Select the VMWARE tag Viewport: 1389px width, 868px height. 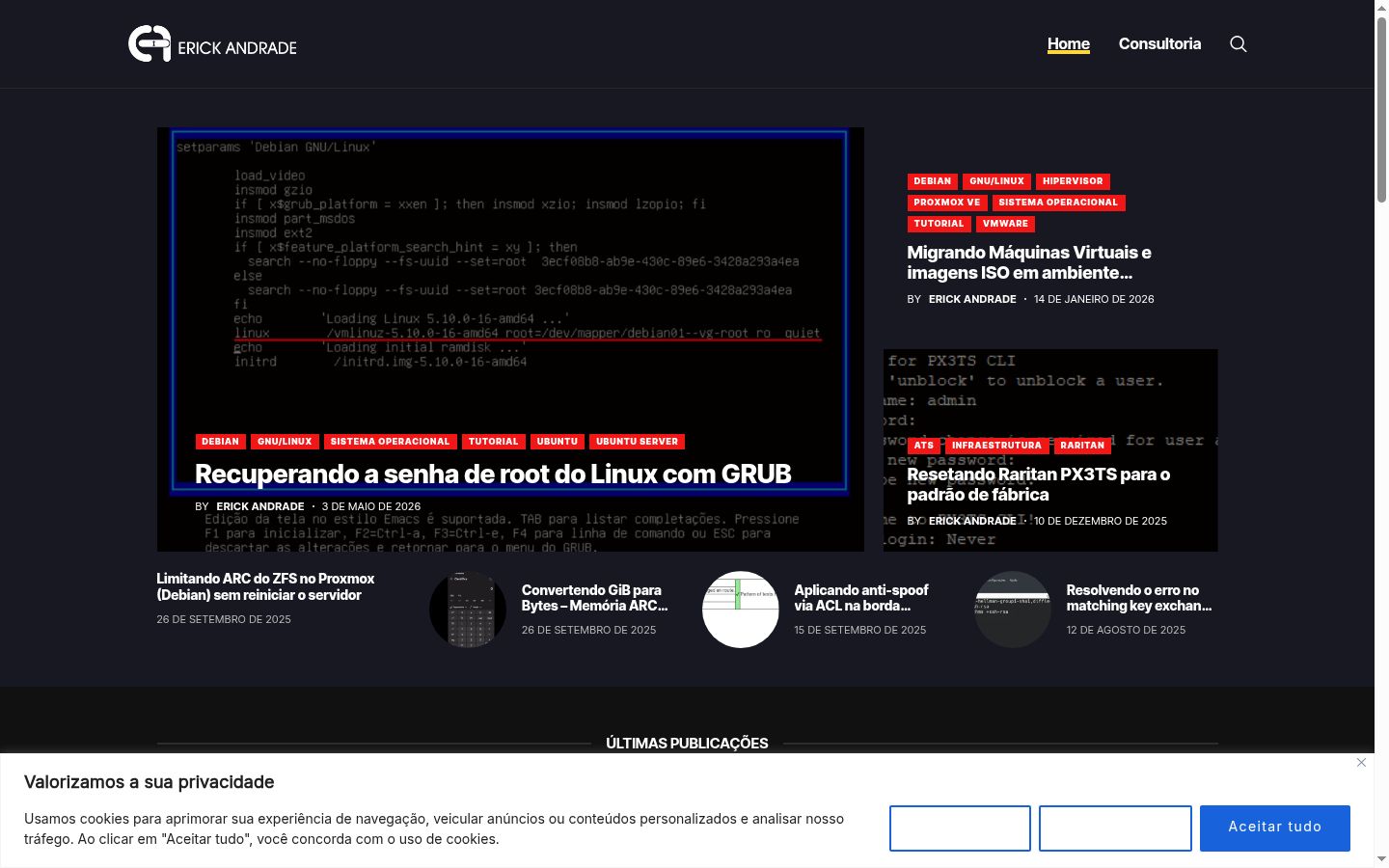tap(1005, 224)
